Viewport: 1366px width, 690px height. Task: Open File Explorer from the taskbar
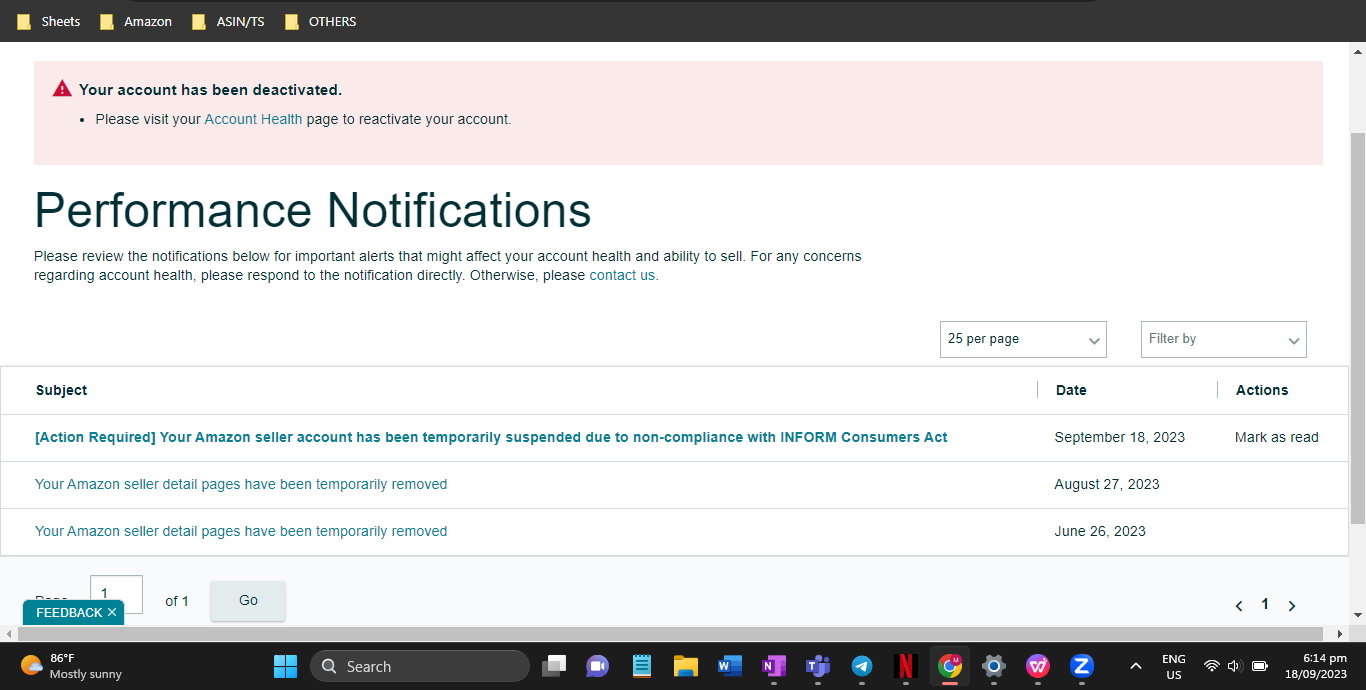pyautogui.click(x=685, y=666)
